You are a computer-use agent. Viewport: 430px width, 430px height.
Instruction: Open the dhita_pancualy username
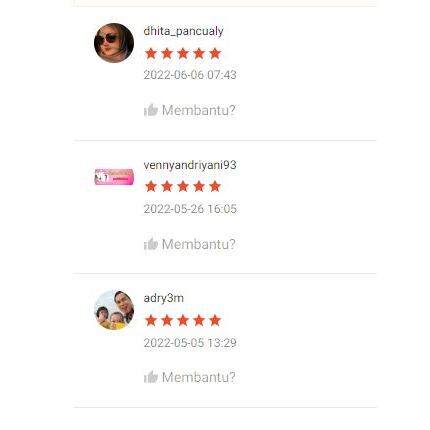183,31
